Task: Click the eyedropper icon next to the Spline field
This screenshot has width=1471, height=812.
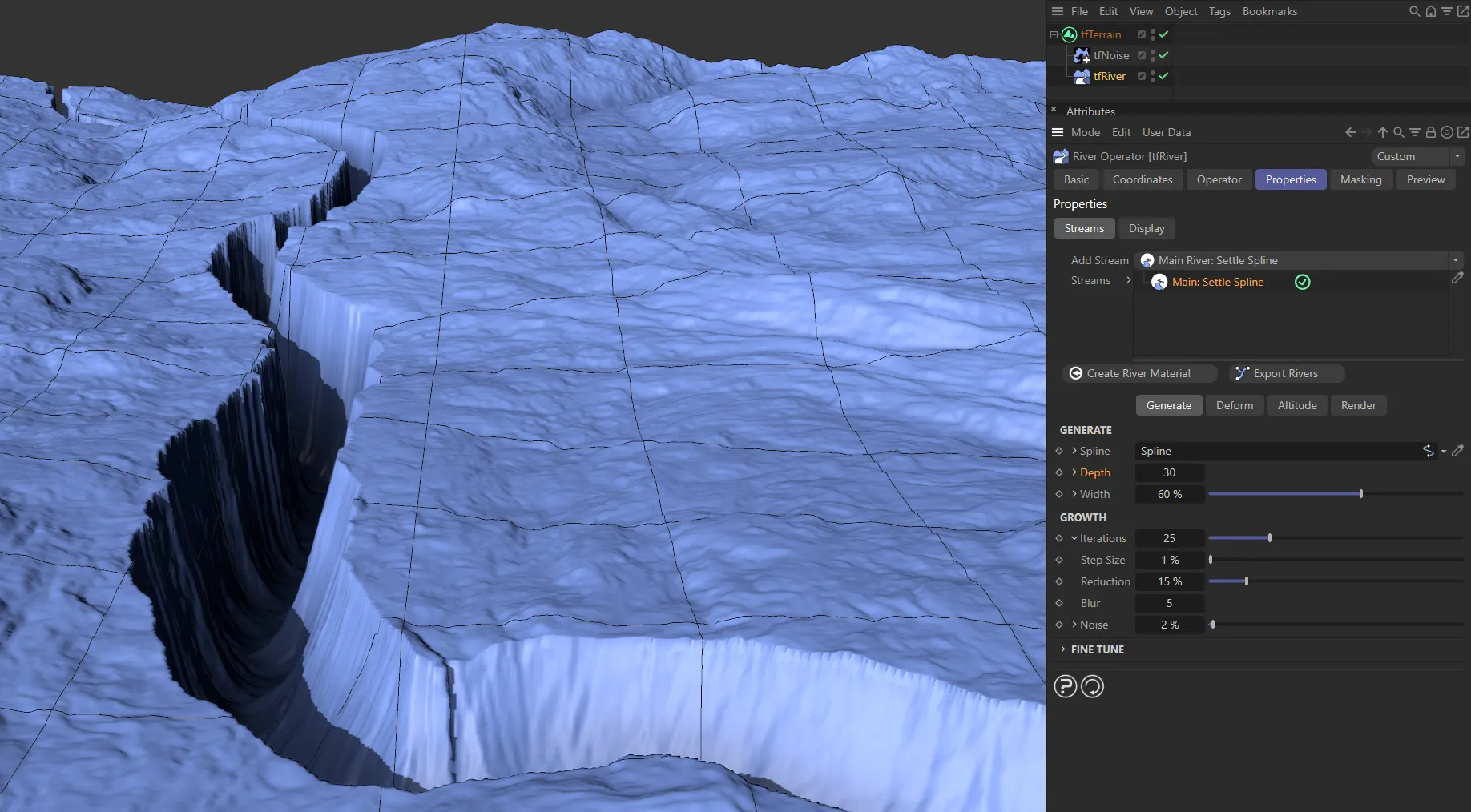Action: coord(1458,451)
